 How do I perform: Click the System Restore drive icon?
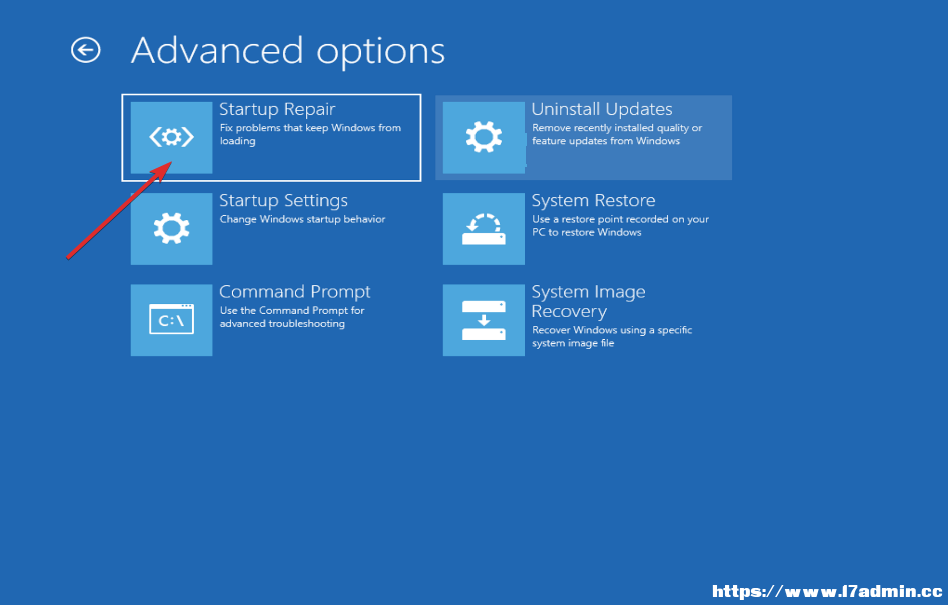[x=484, y=228]
